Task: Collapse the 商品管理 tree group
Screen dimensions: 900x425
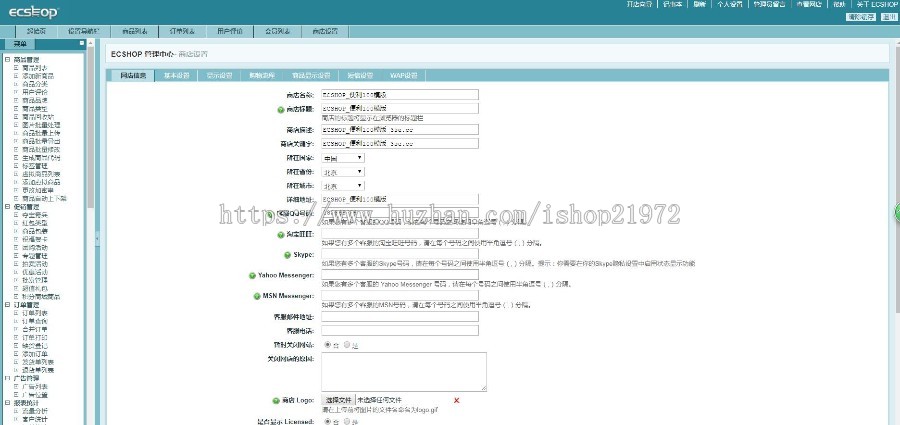Action: pos(7,59)
